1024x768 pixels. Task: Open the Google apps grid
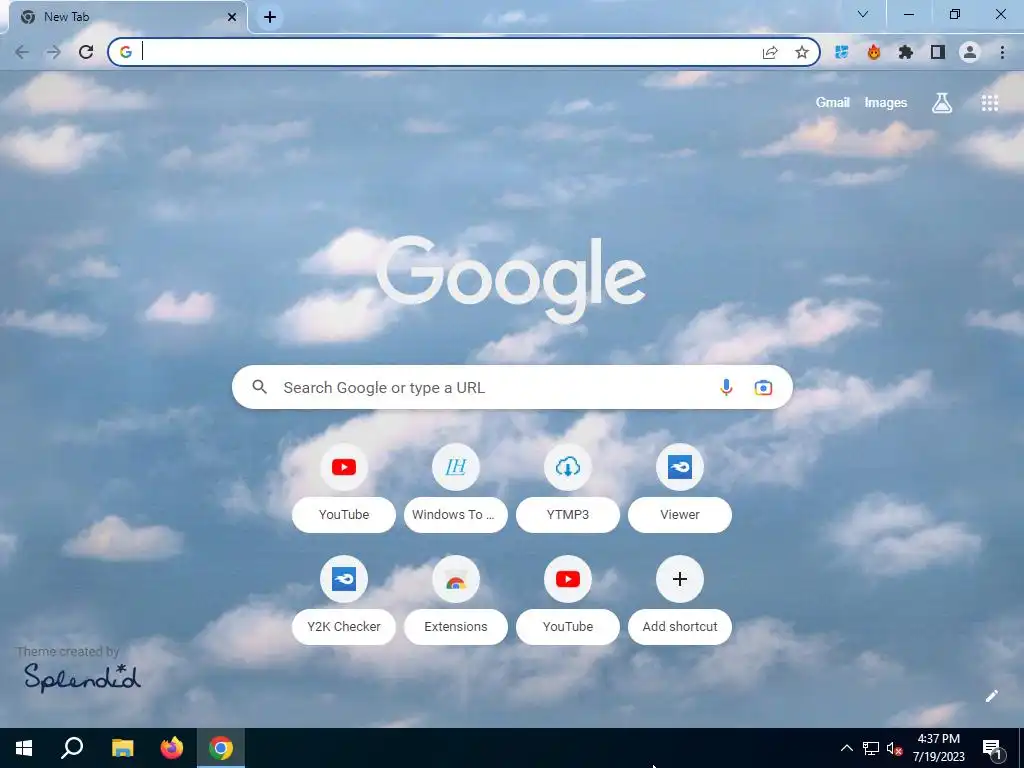click(x=989, y=103)
